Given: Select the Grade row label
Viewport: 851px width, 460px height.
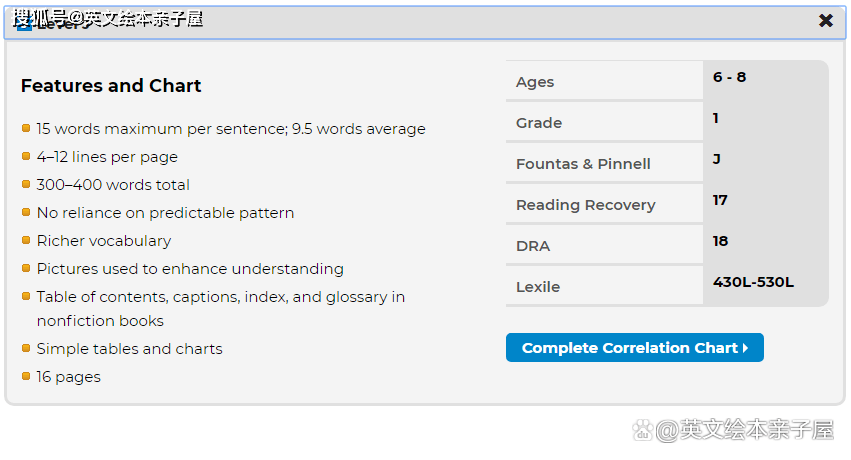Looking at the screenshot, I should pos(539,123).
